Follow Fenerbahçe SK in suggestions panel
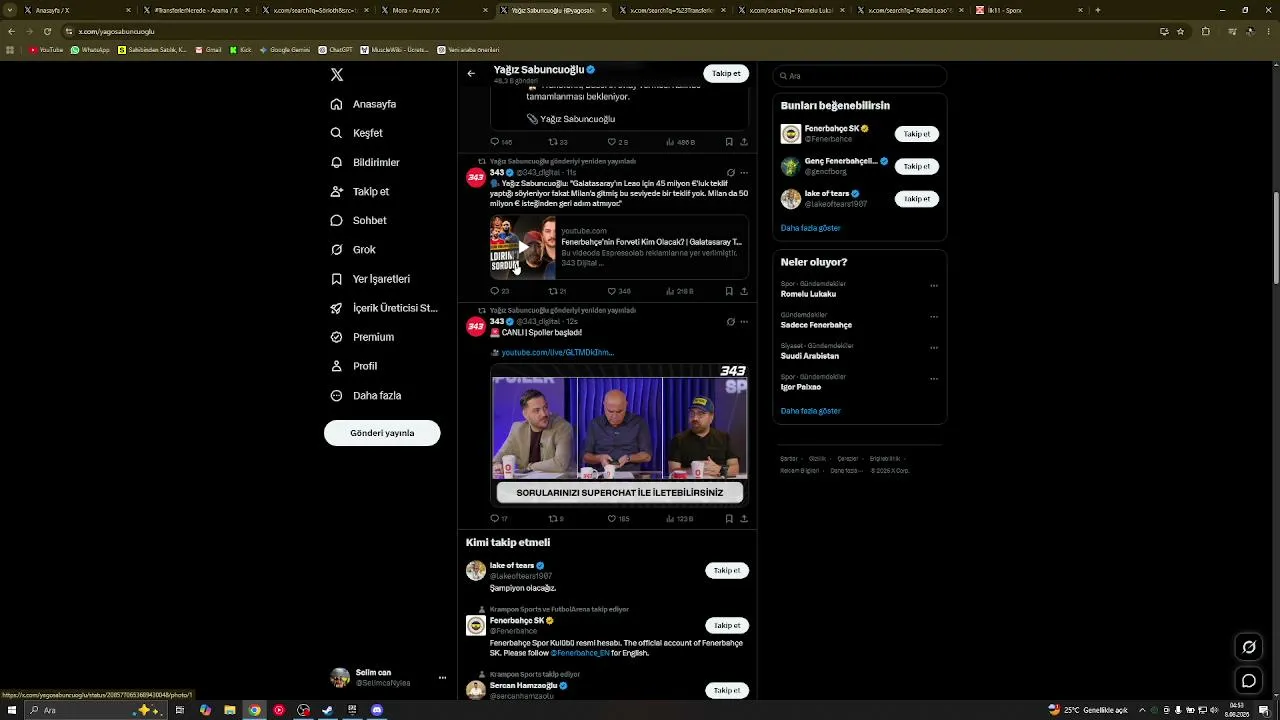The height and width of the screenshot is (720, 1280). [x=916, y=134]
